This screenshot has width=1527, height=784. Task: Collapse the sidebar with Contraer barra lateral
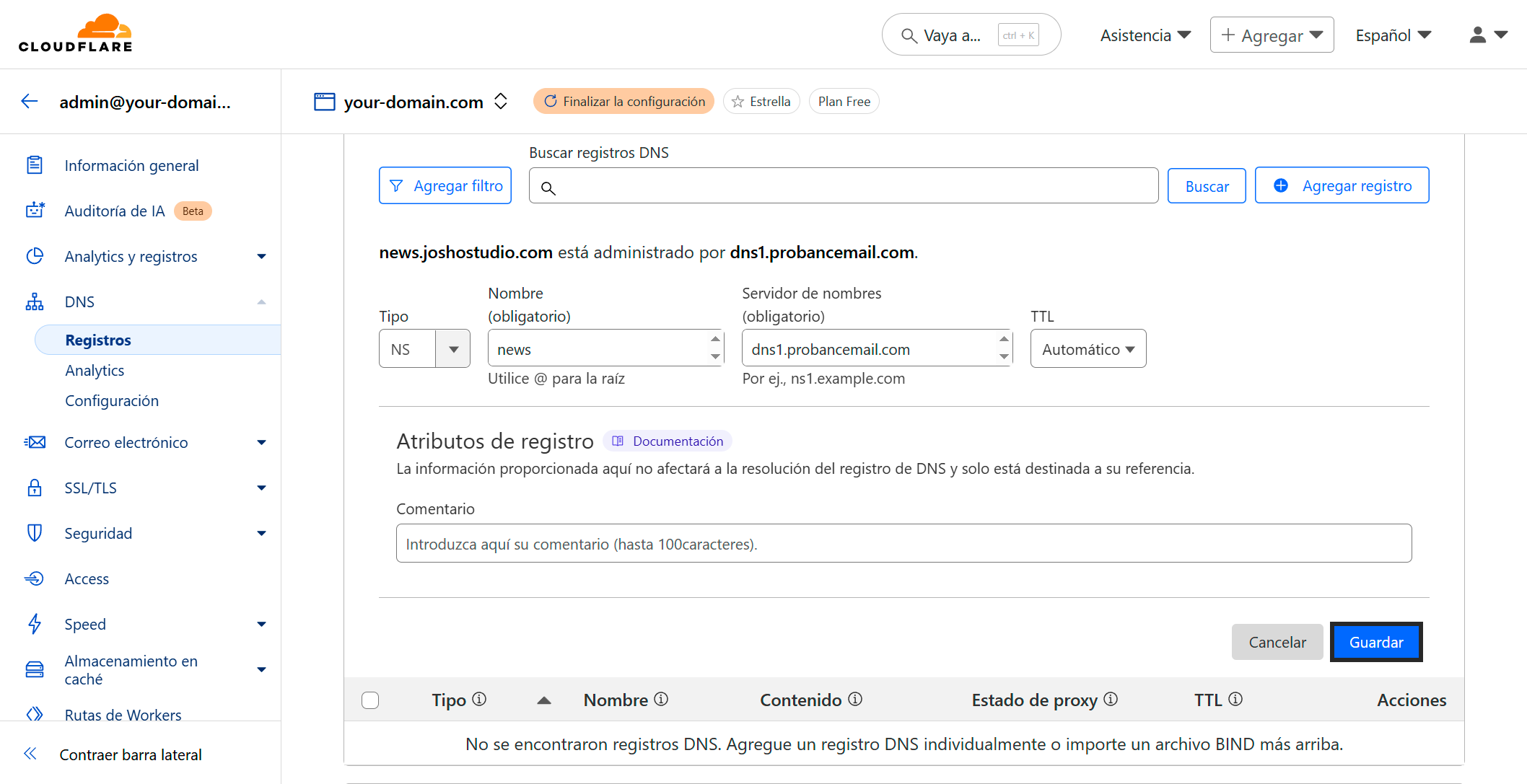131,754
